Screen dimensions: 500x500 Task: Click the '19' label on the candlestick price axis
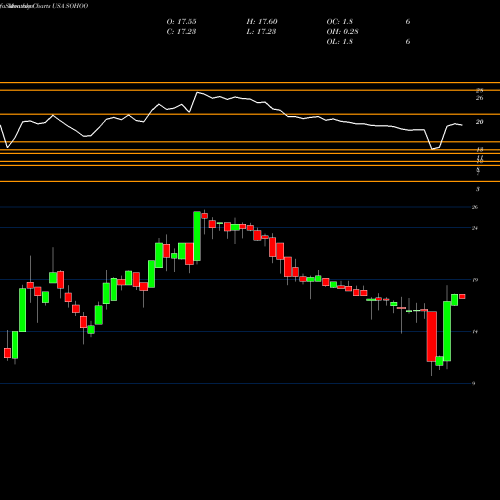point(475,280)
